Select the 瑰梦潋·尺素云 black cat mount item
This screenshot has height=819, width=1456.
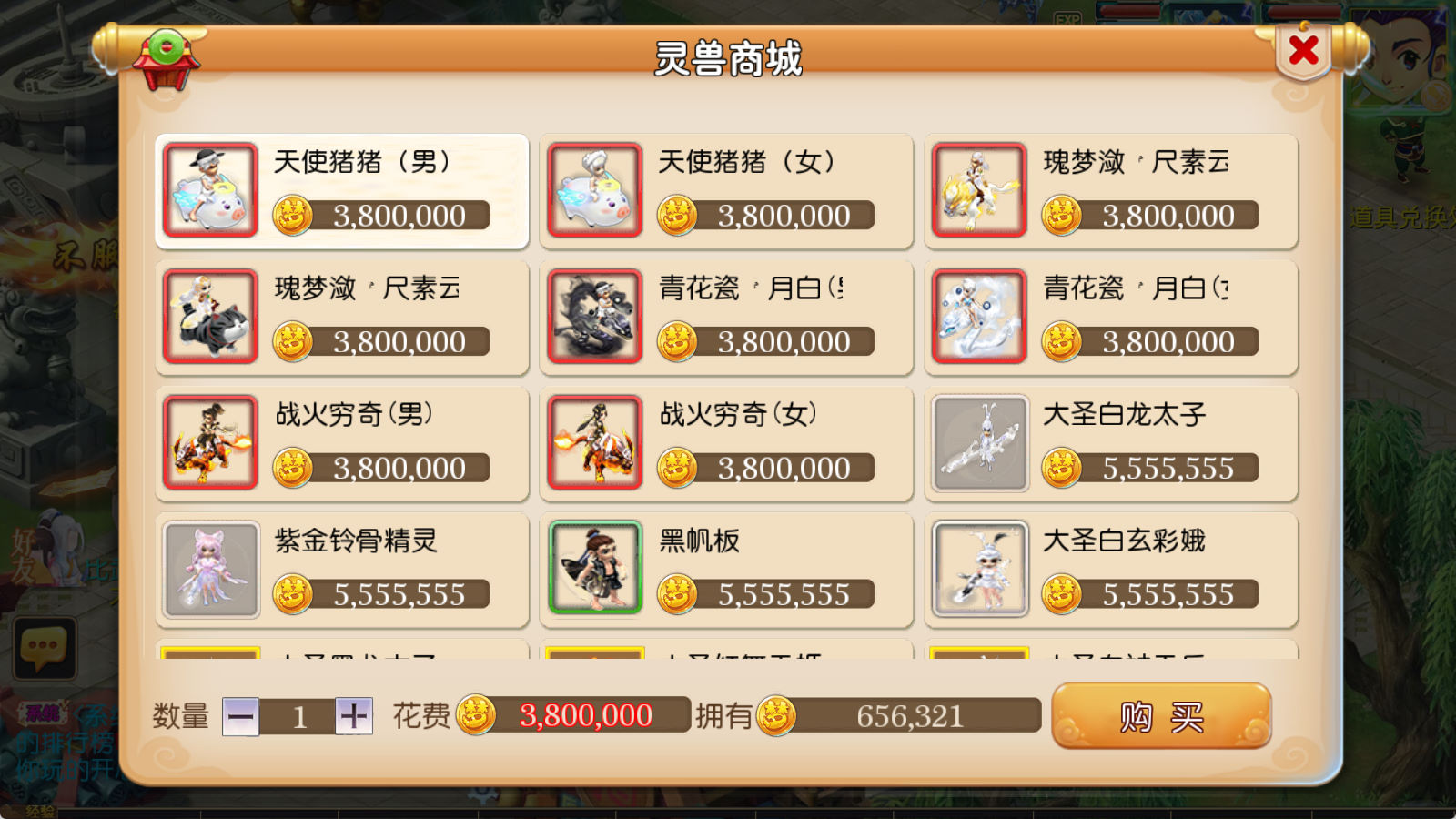coord(342,318)
